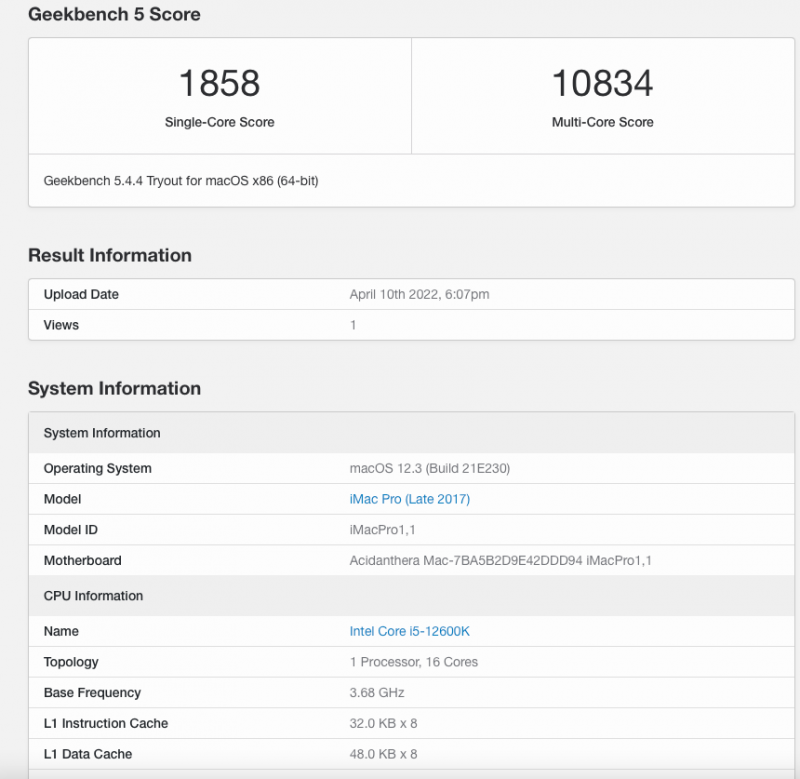Screen dimensions: 800x779
Task: Select the Geekbench 5.4.4 Tryout version text
Action: point(181,181)
